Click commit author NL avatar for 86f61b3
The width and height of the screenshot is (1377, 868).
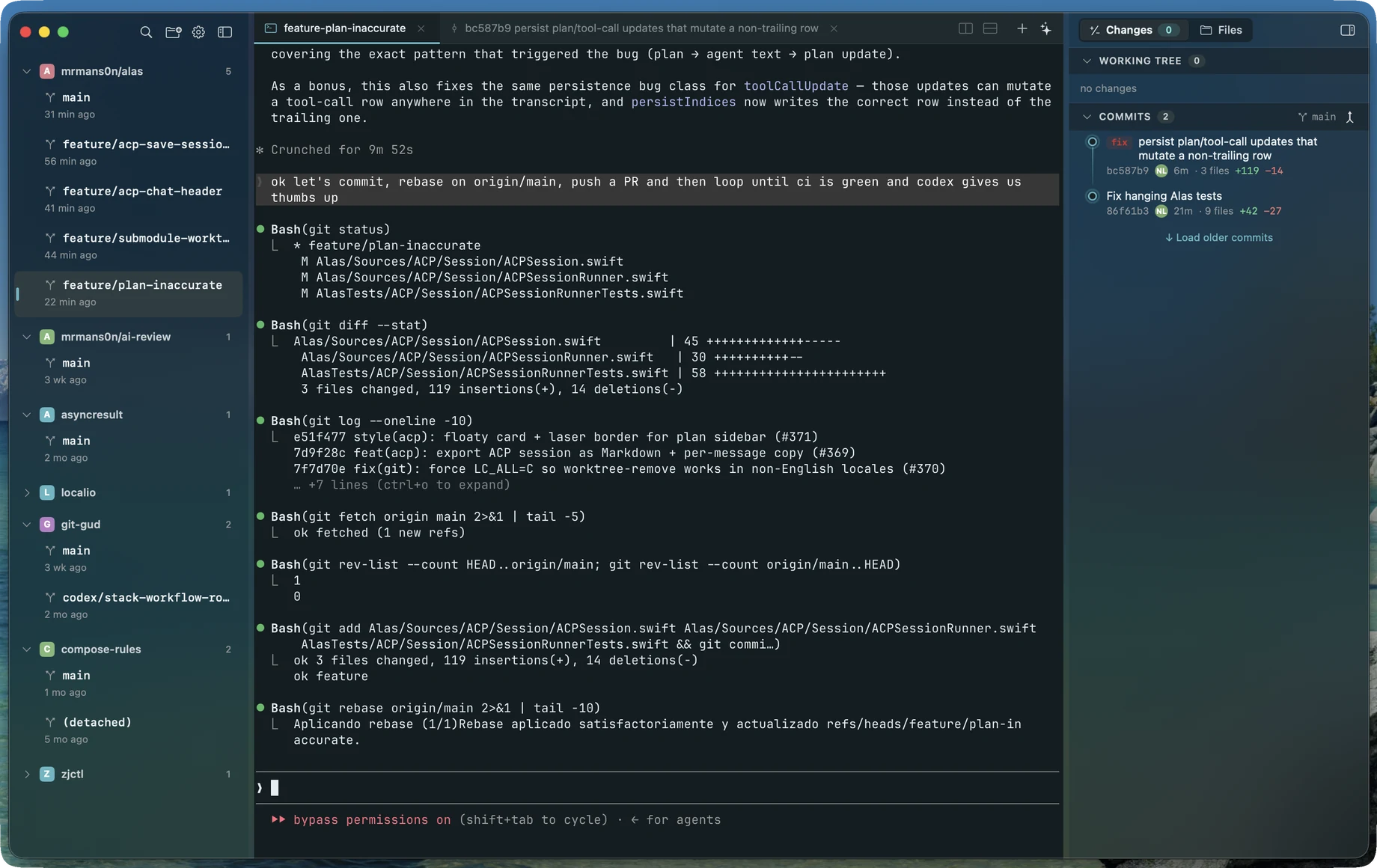[x=1161, y=211]
